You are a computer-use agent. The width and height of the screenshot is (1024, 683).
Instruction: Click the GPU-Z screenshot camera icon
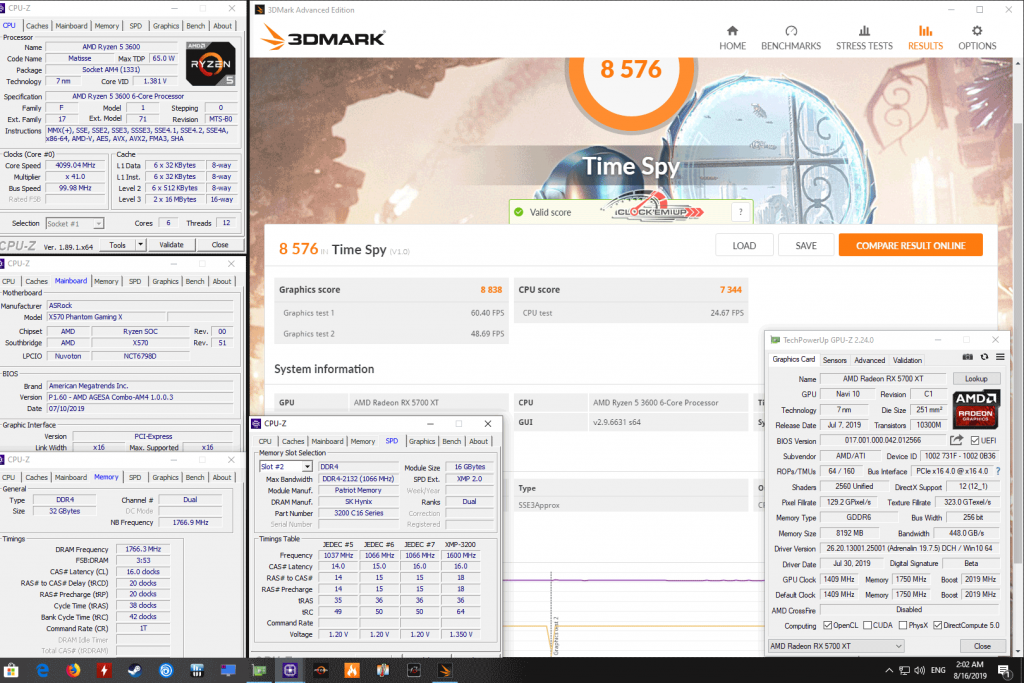(968, 357)
